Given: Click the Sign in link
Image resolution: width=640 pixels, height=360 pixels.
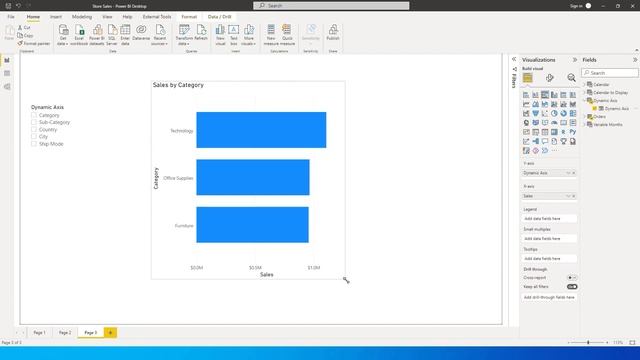Looking at the screenshot, I should click(576, 6).
